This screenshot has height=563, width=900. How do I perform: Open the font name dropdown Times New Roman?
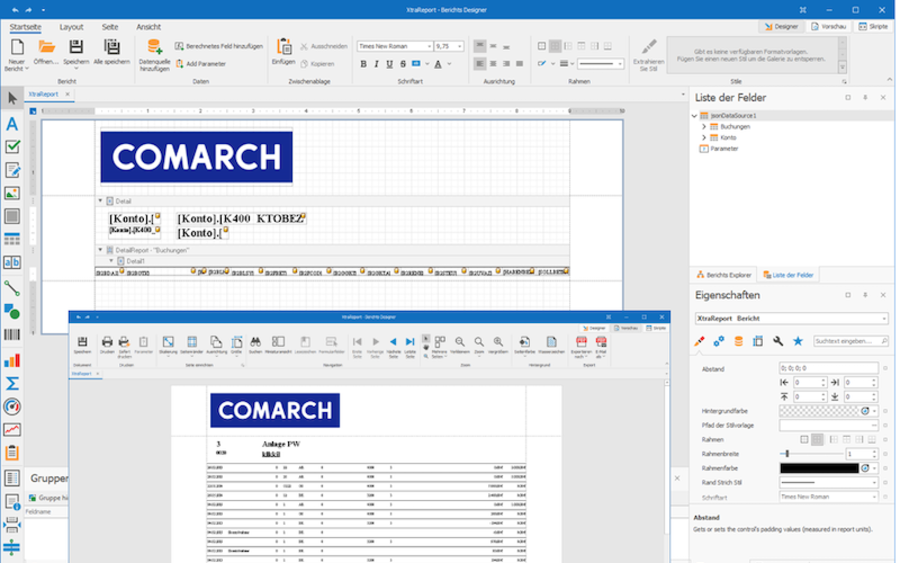[429, 46]
